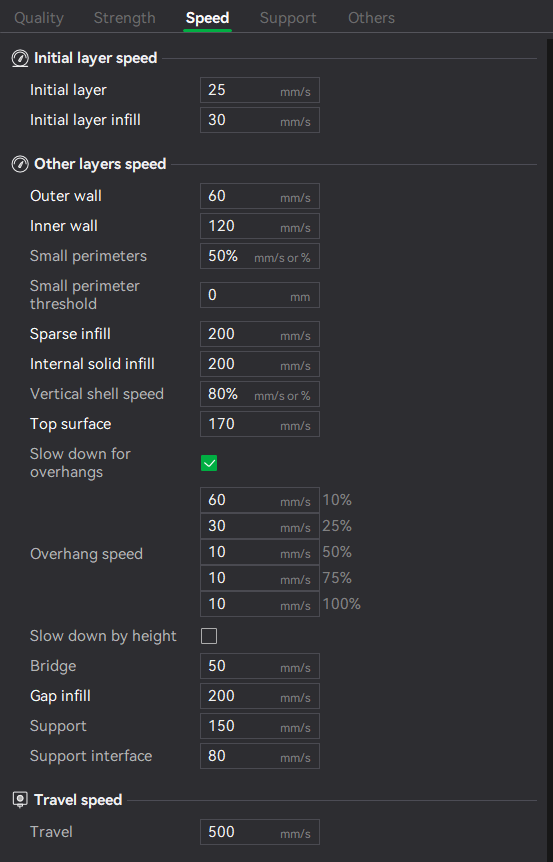Click the Initial layer speed gauge icon
The image size is (553, 862).
[20, 58]
